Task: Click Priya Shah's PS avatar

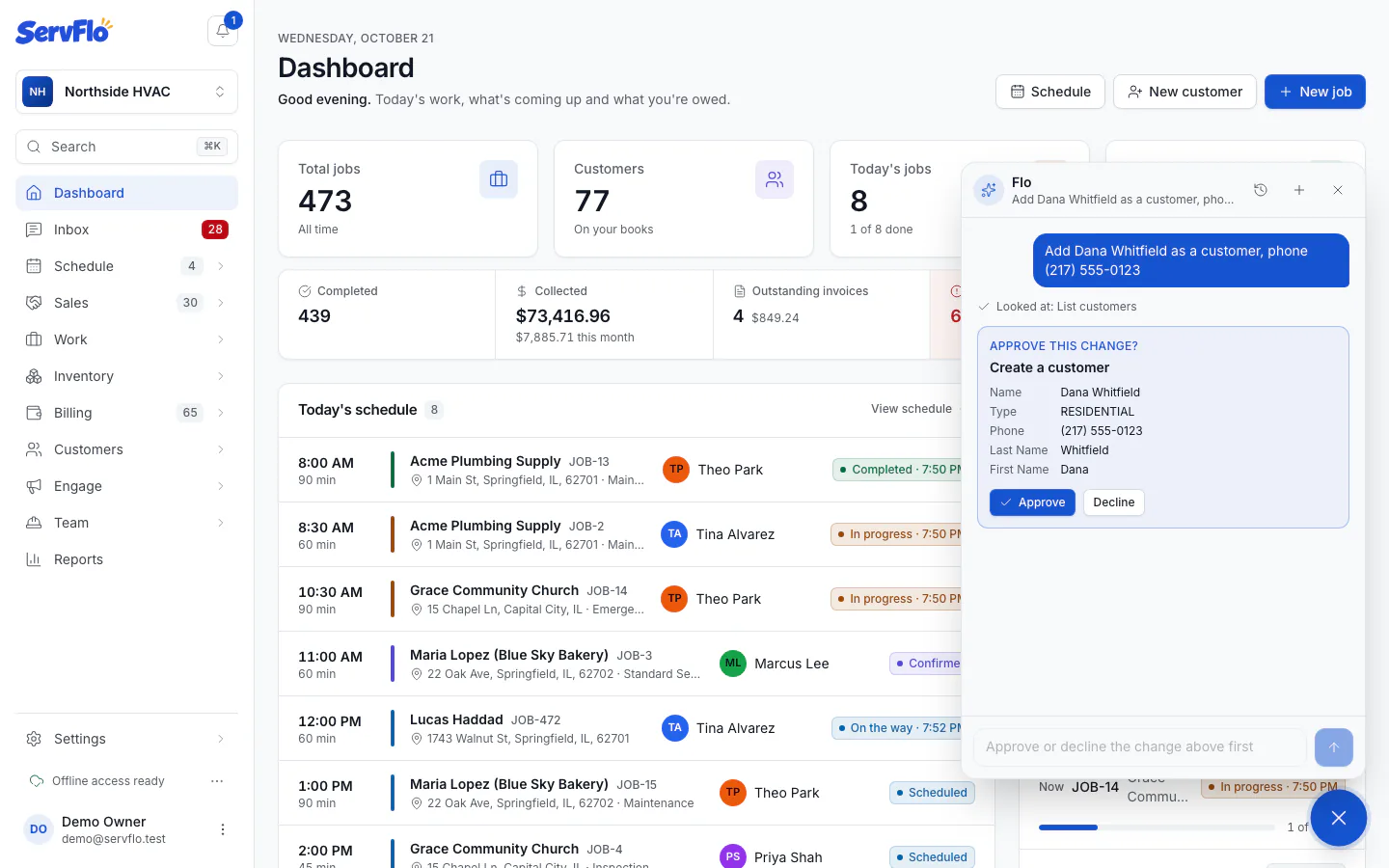Action: click(x=733, y=856)
